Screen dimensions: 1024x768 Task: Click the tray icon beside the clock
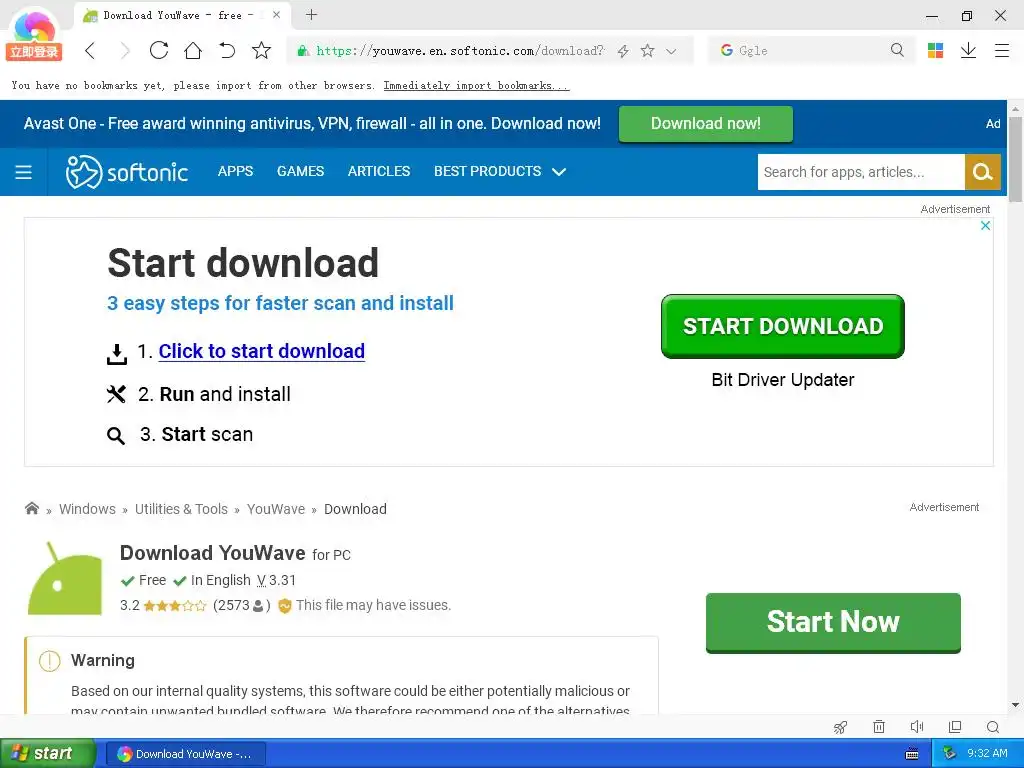coord(949,754)
